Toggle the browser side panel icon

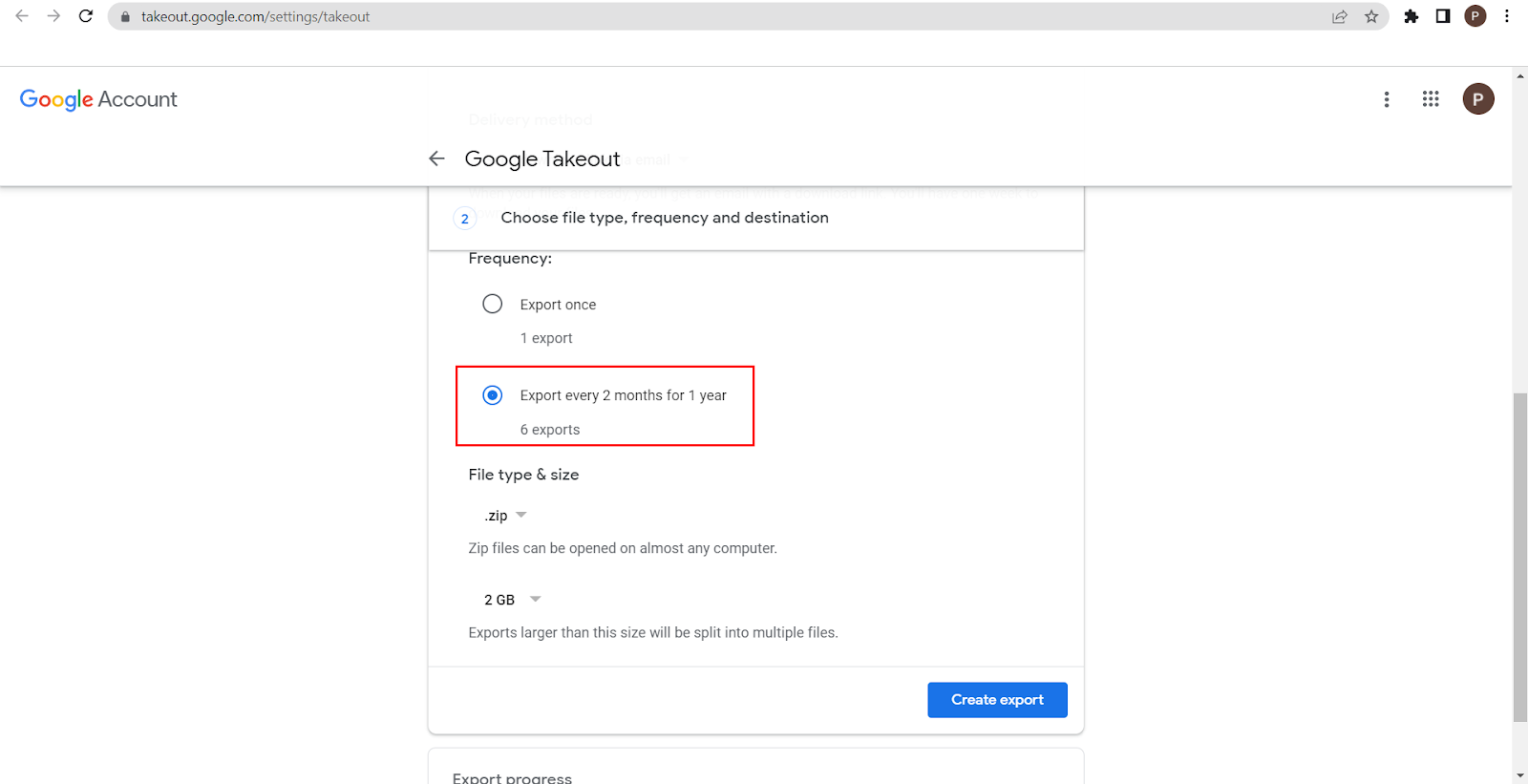tap(1443, 16)
